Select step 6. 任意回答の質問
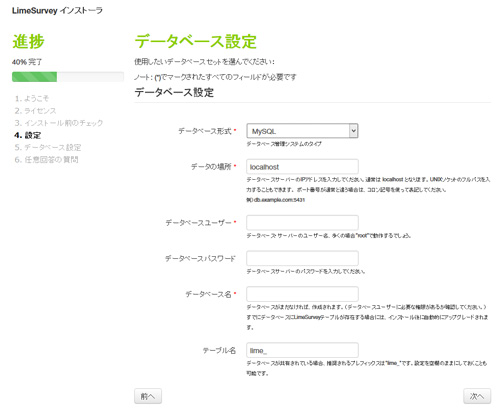 pyautogui.click(x=46, y=160)
